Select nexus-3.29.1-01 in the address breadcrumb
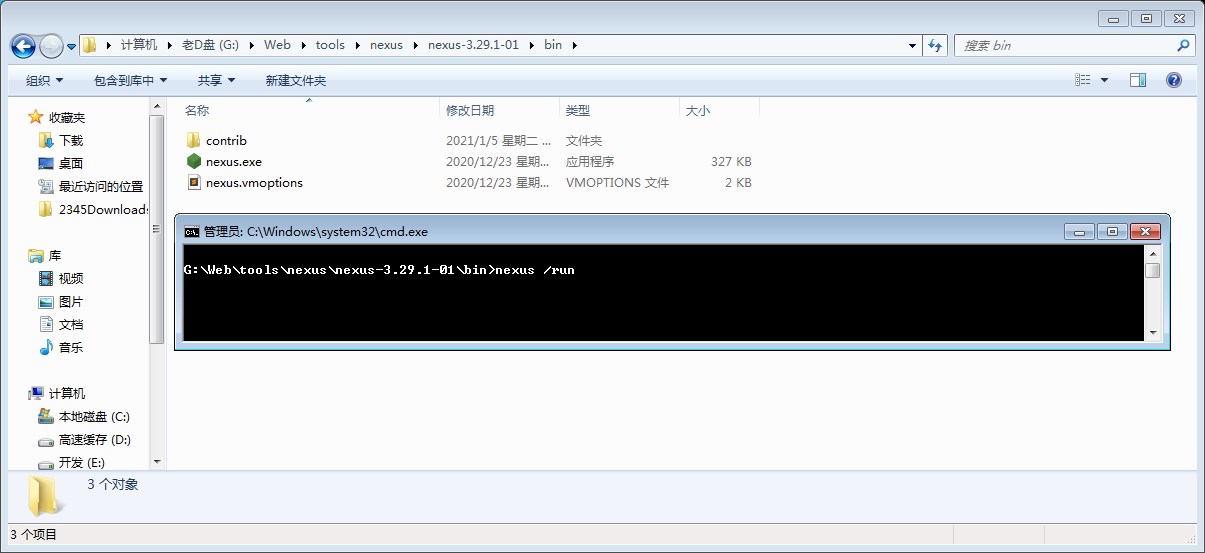The image size is (1205, 553). (473, 45)
